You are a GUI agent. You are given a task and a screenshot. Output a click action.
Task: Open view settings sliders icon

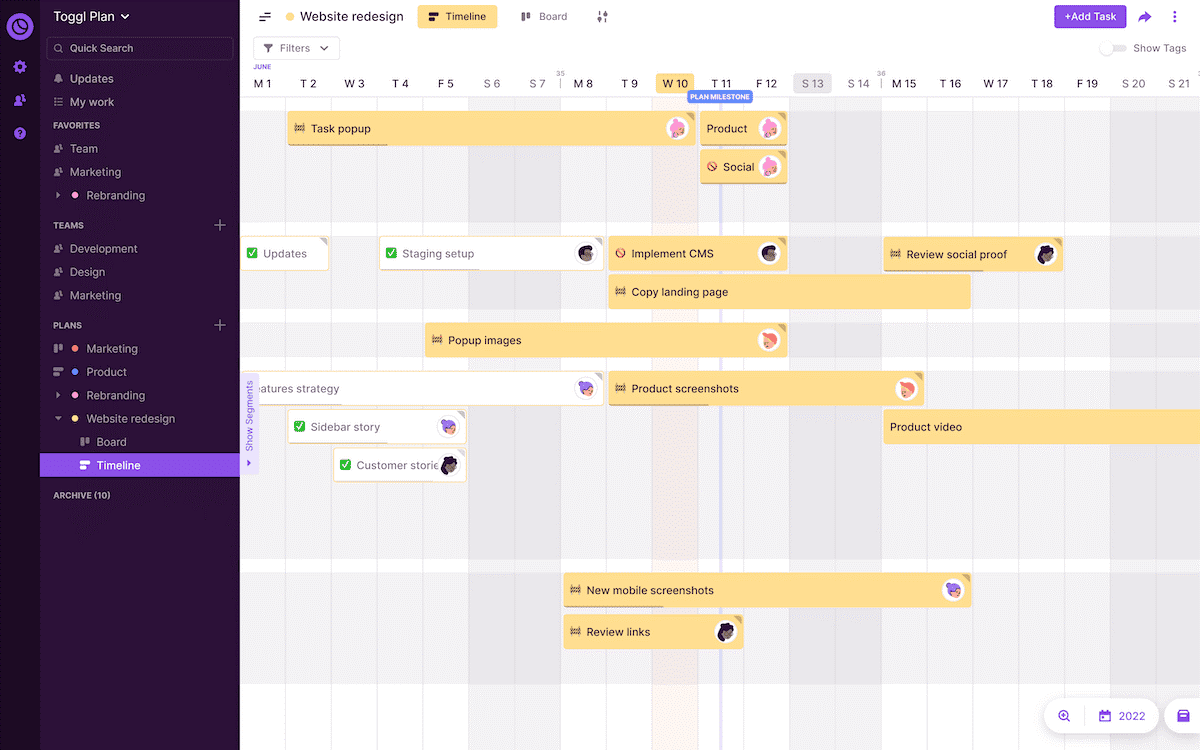[x=602, y=17]
